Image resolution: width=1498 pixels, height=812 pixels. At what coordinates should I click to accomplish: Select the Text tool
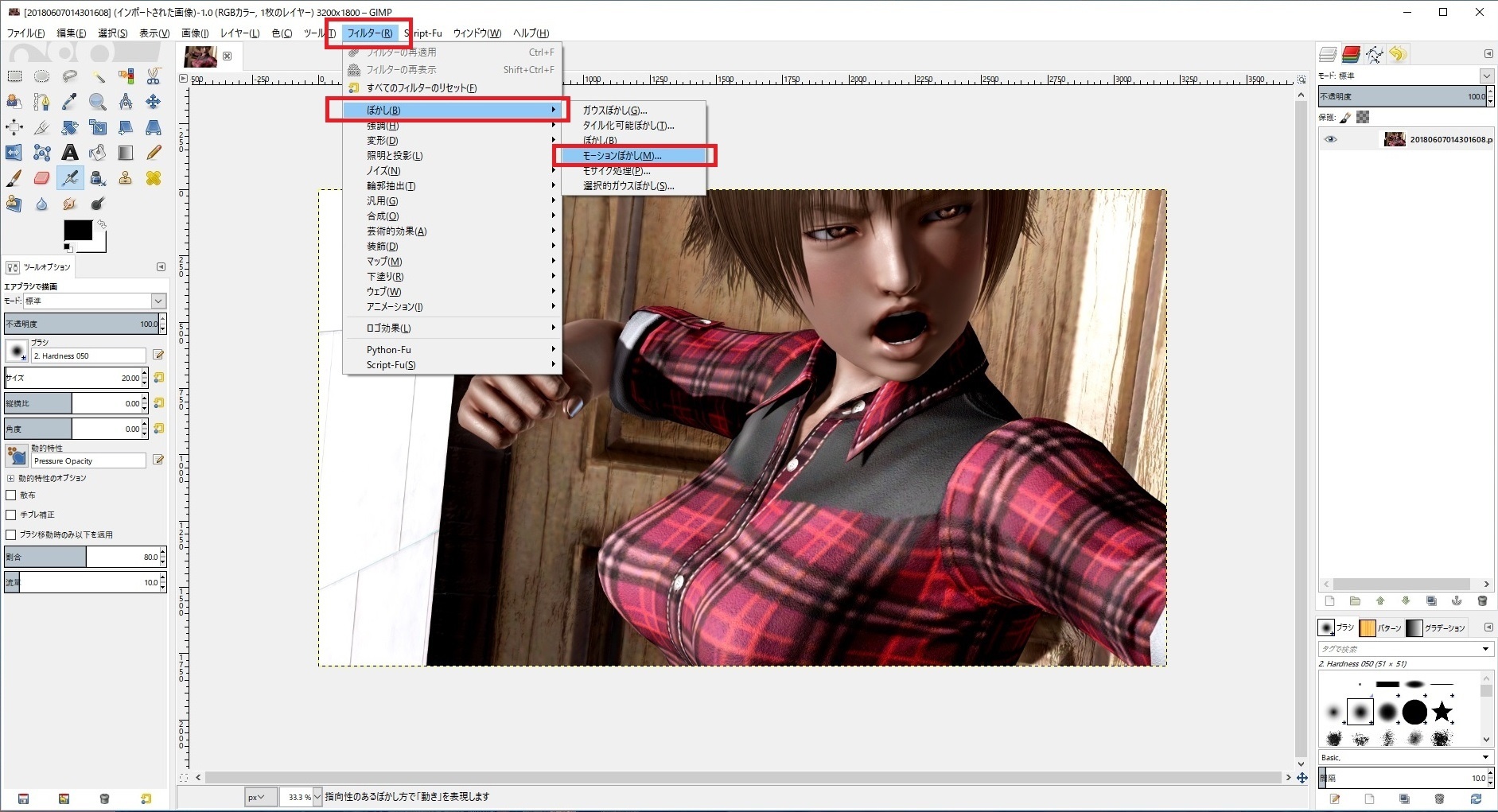click(70, 153)
